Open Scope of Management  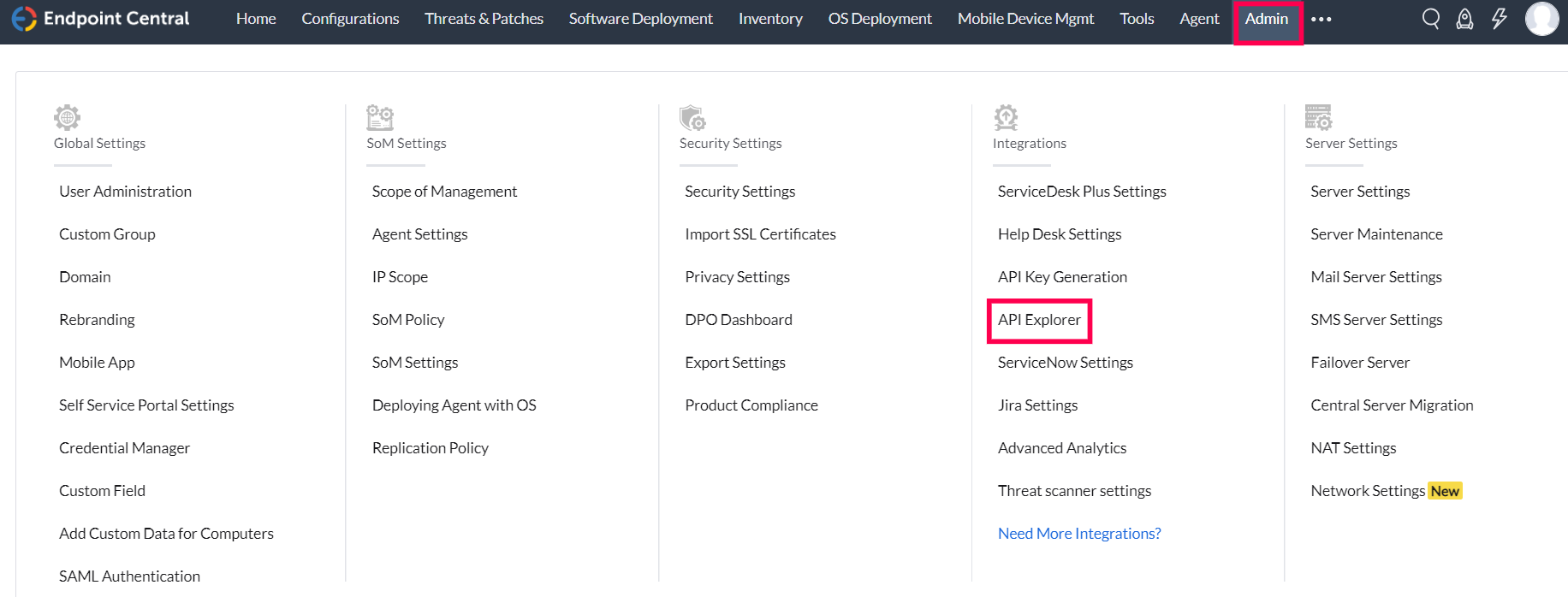point(444,192)
